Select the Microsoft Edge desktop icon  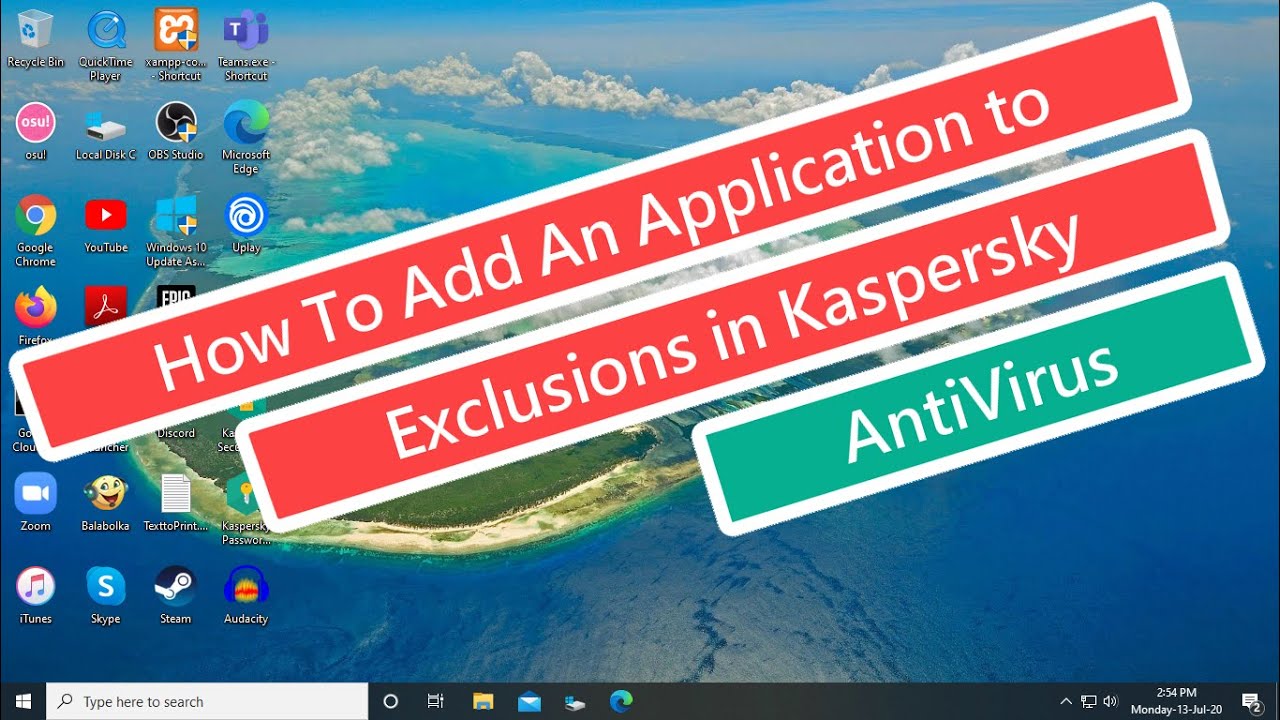coord(246,138)
